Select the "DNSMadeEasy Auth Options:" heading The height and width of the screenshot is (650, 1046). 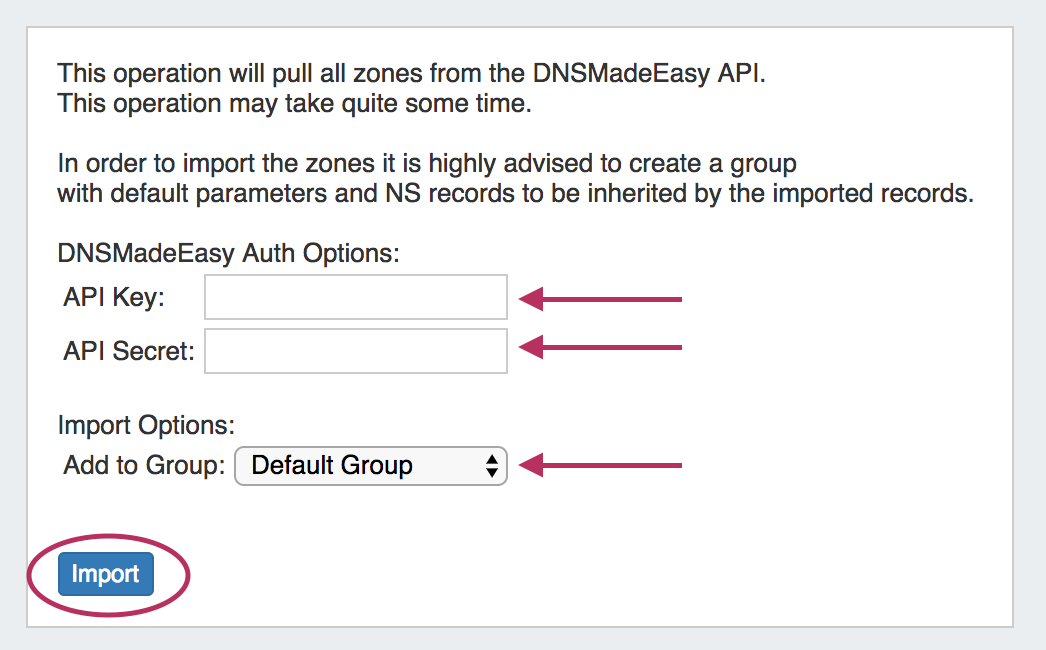[229, 252]
